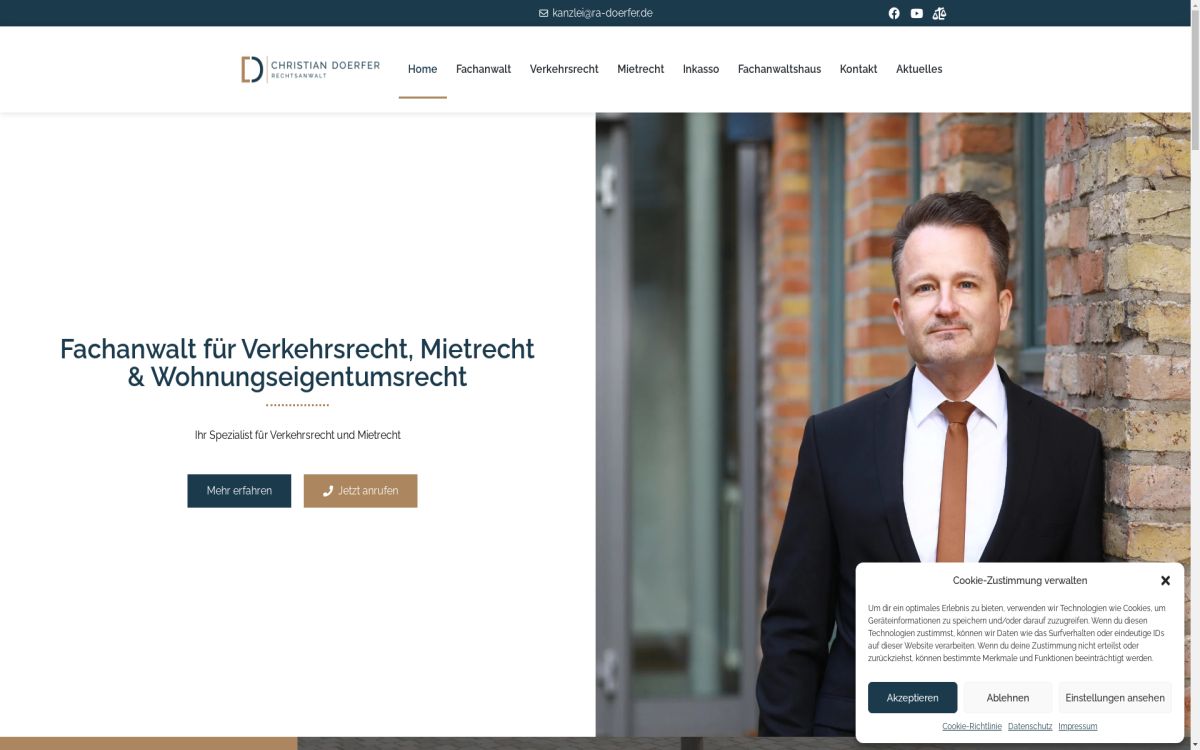Click the kanzlei@ra-doerfer.de email link
1200x750 pixels.
click(x=602, y=13)
